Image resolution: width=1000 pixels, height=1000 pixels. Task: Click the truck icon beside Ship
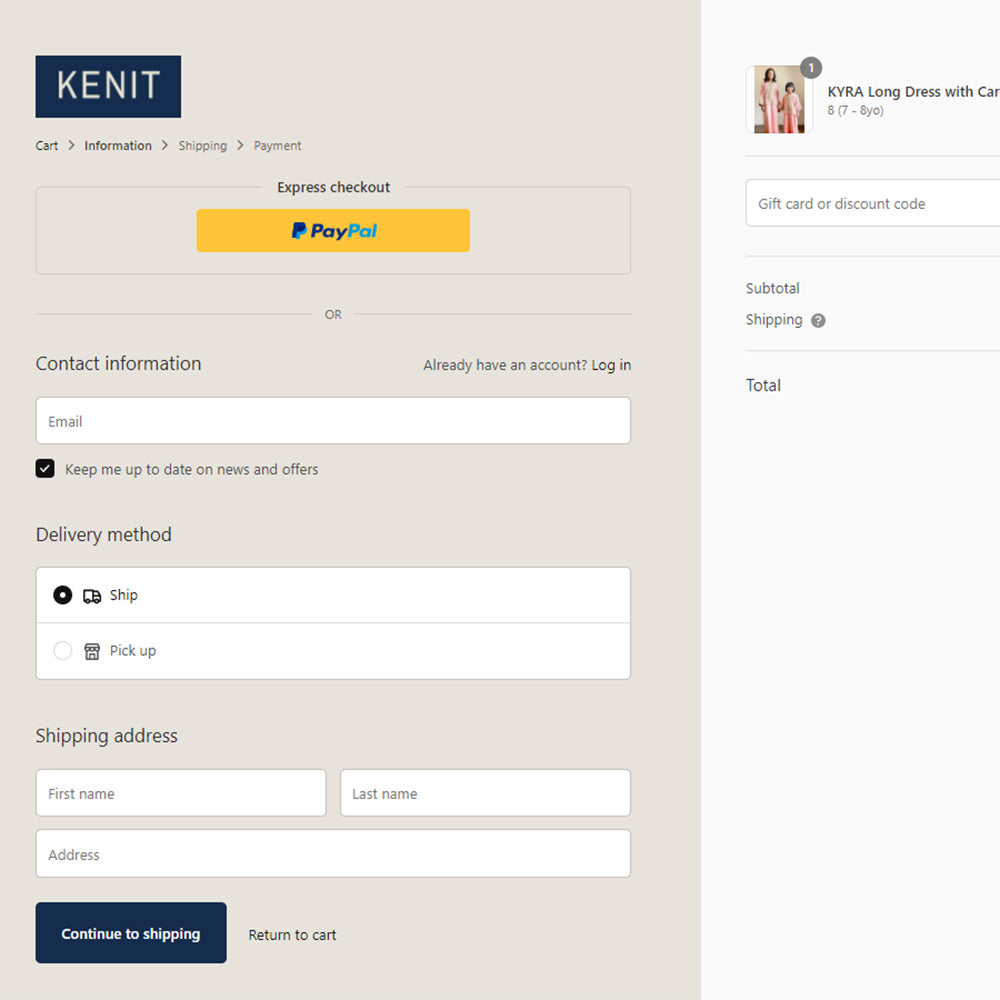click(x=92, y=596)
